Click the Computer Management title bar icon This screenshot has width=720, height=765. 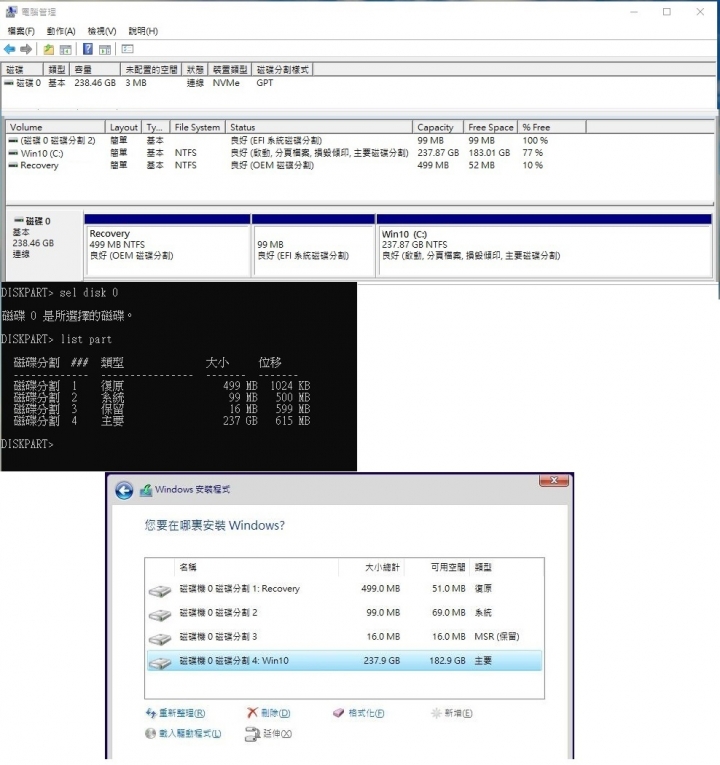pyautogui.click(x=11, y=11)
